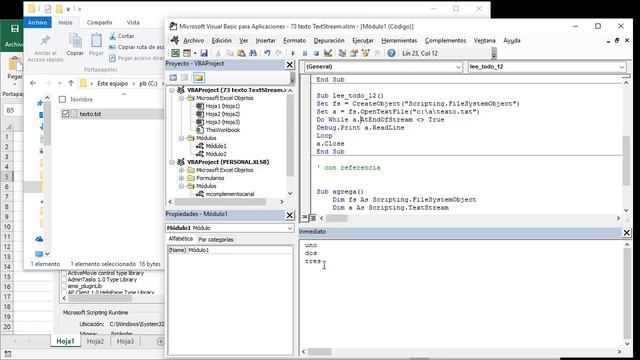The width and height of the screenshot is (640, 360).
Task: Add a new sheet with plus button
Action: click(160, 341)
